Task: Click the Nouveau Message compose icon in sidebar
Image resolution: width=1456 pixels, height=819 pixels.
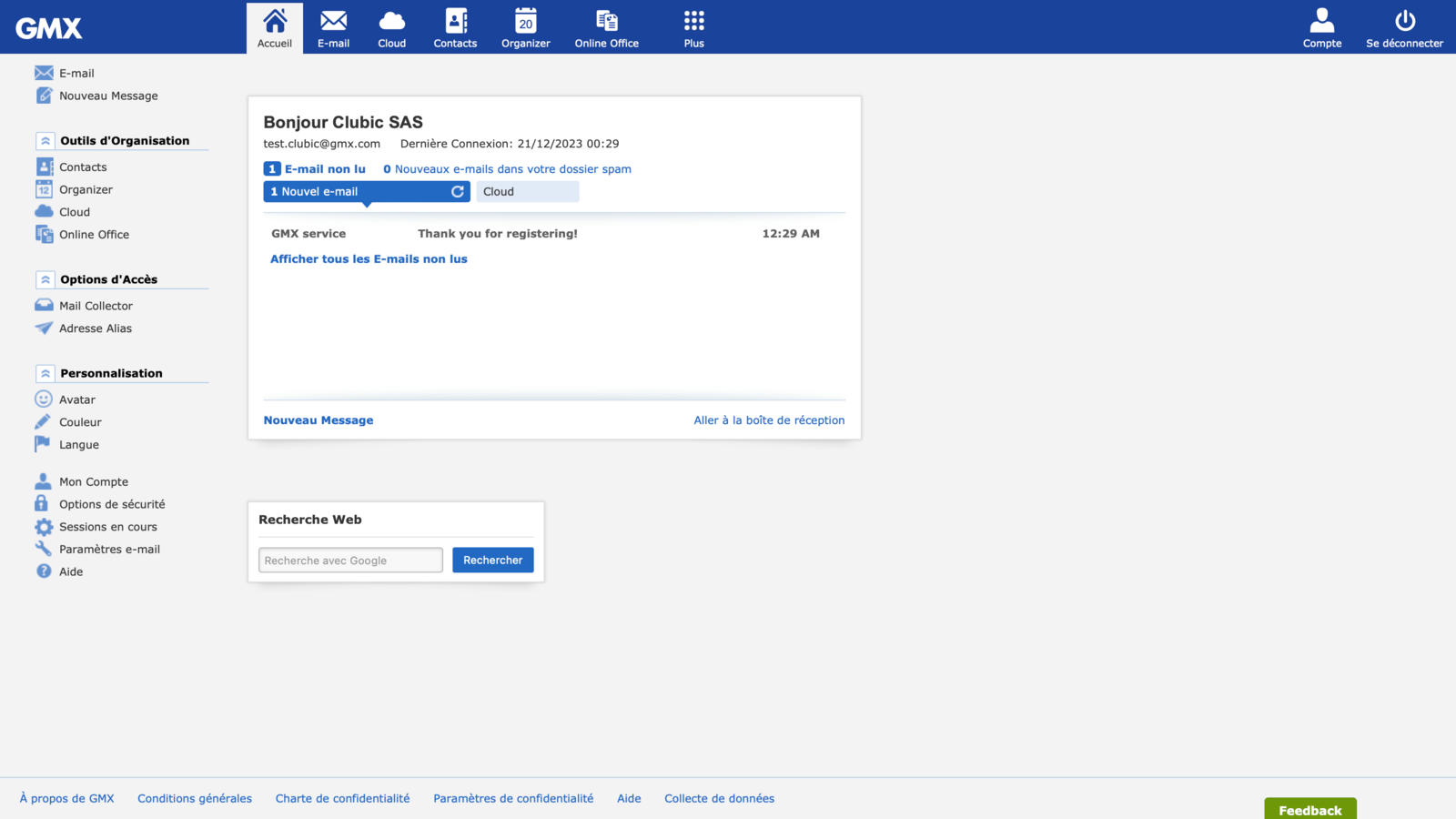Action: tap(44, 96)
